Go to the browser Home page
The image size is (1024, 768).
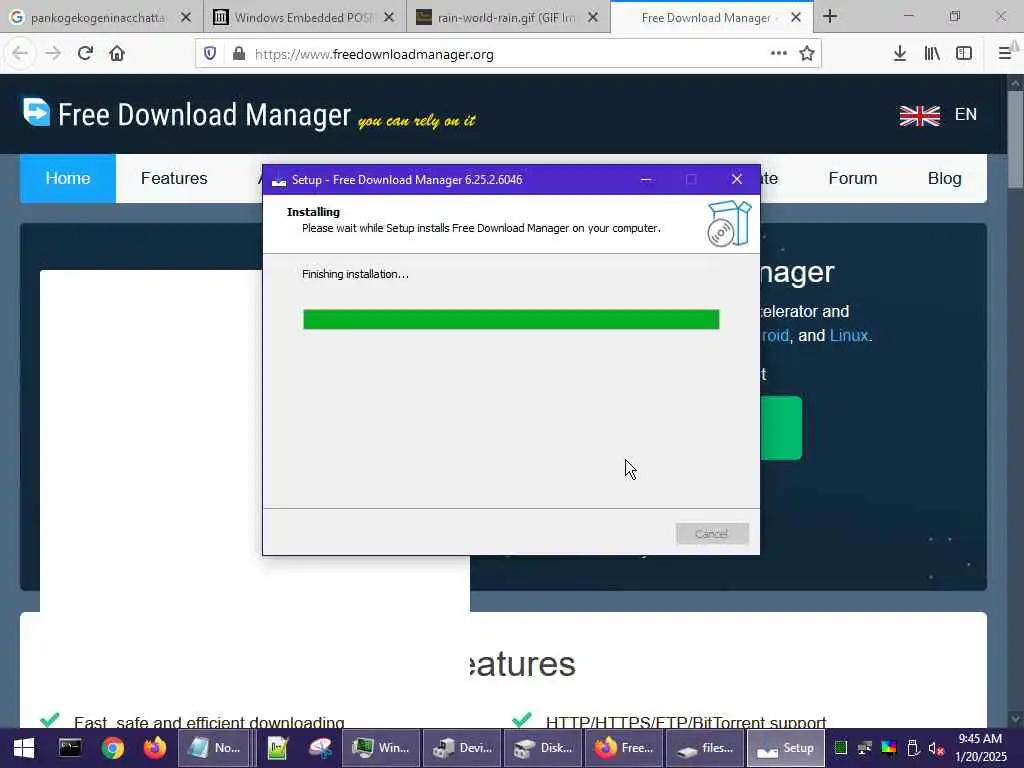click(x=117, y=54)
